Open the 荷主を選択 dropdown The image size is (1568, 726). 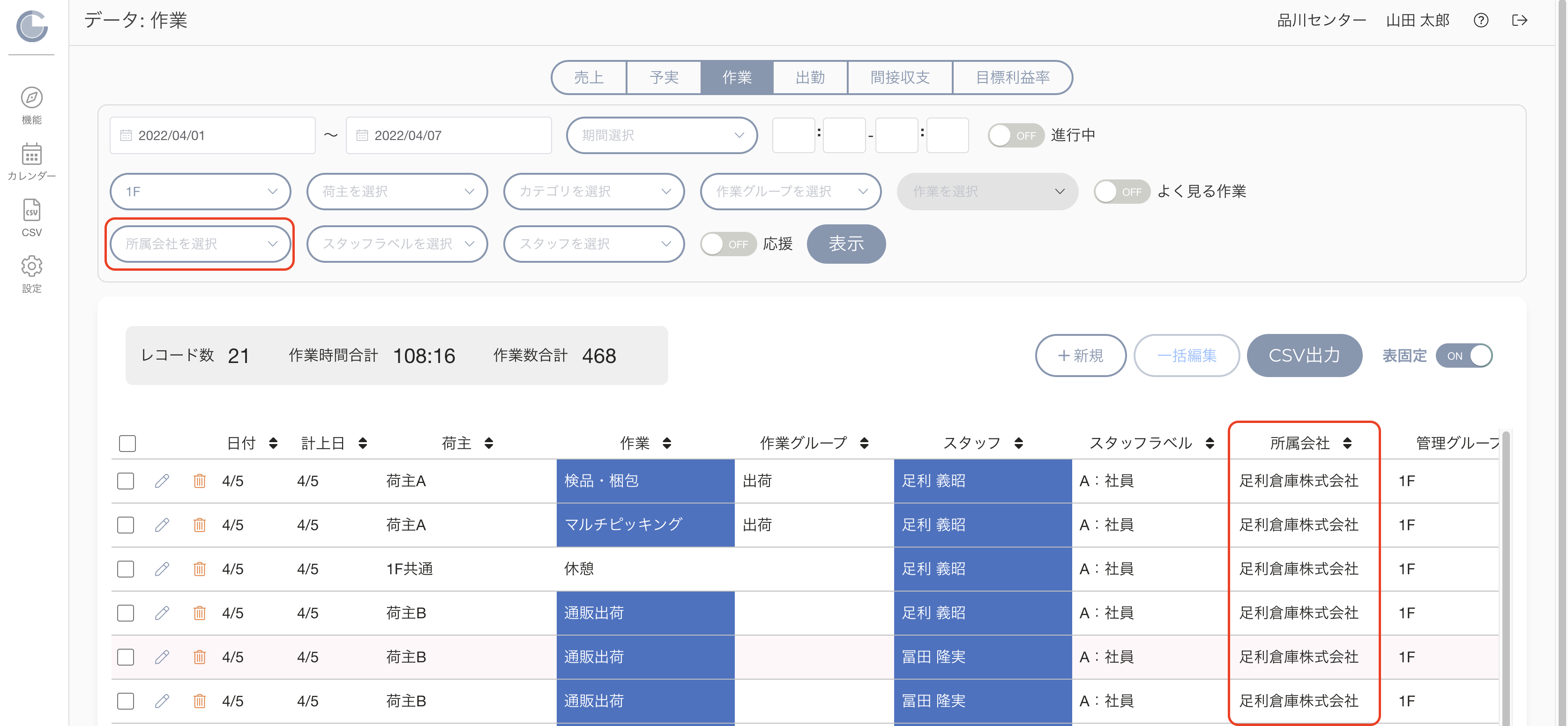[397, 192]
